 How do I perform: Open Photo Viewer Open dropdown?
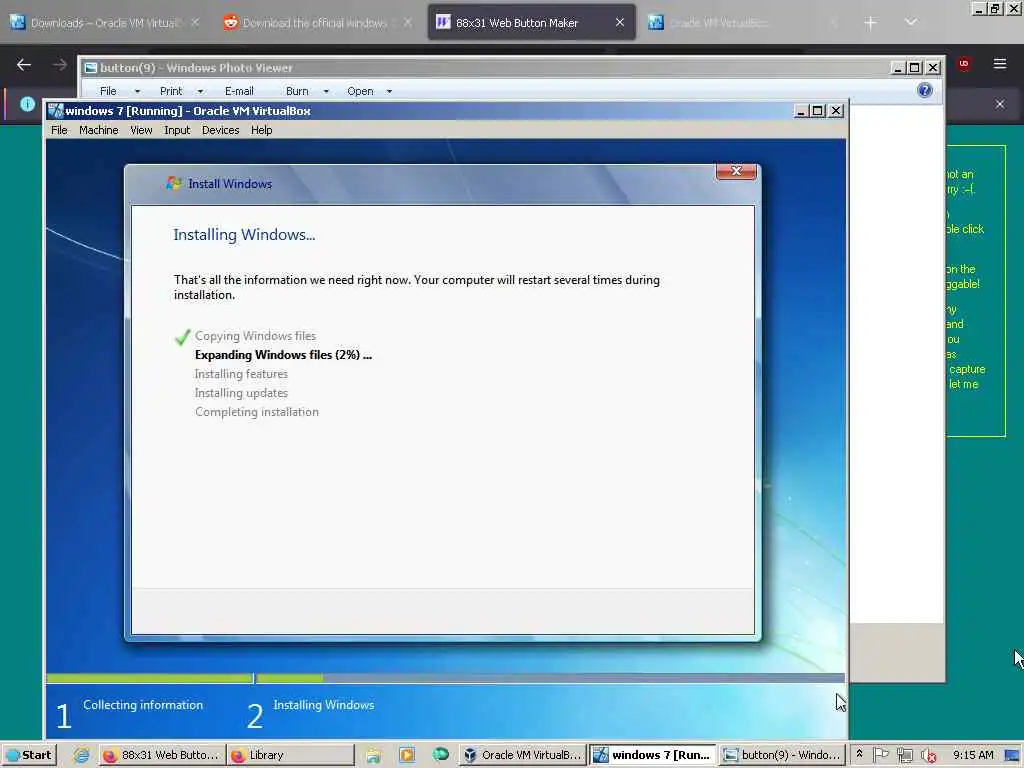369,91
